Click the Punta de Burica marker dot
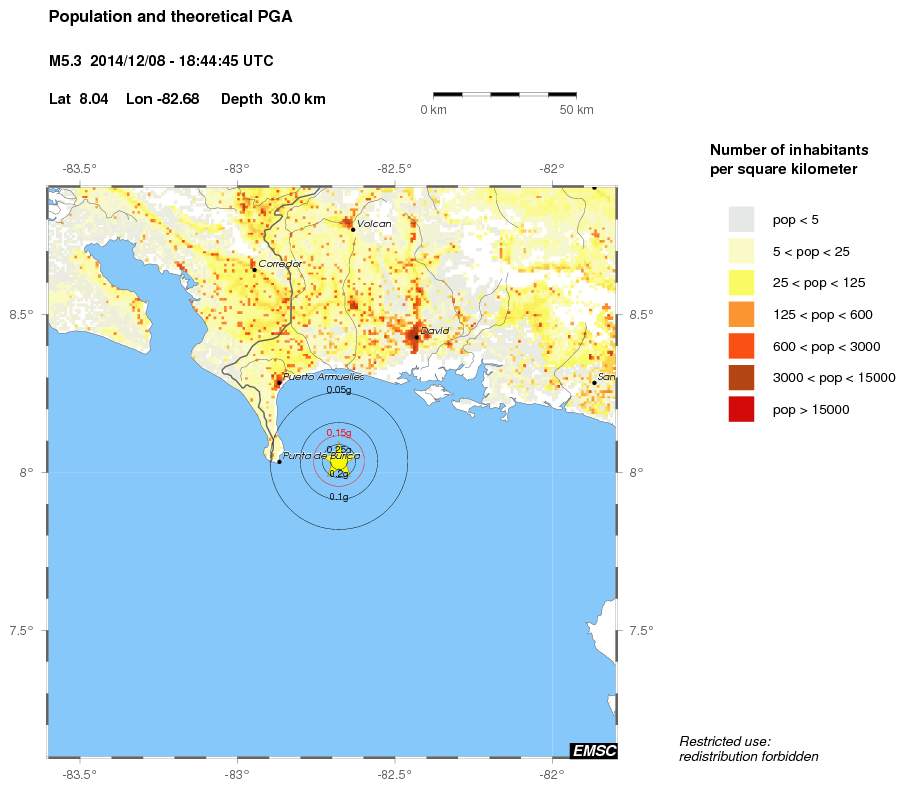 tap(279, 461)
